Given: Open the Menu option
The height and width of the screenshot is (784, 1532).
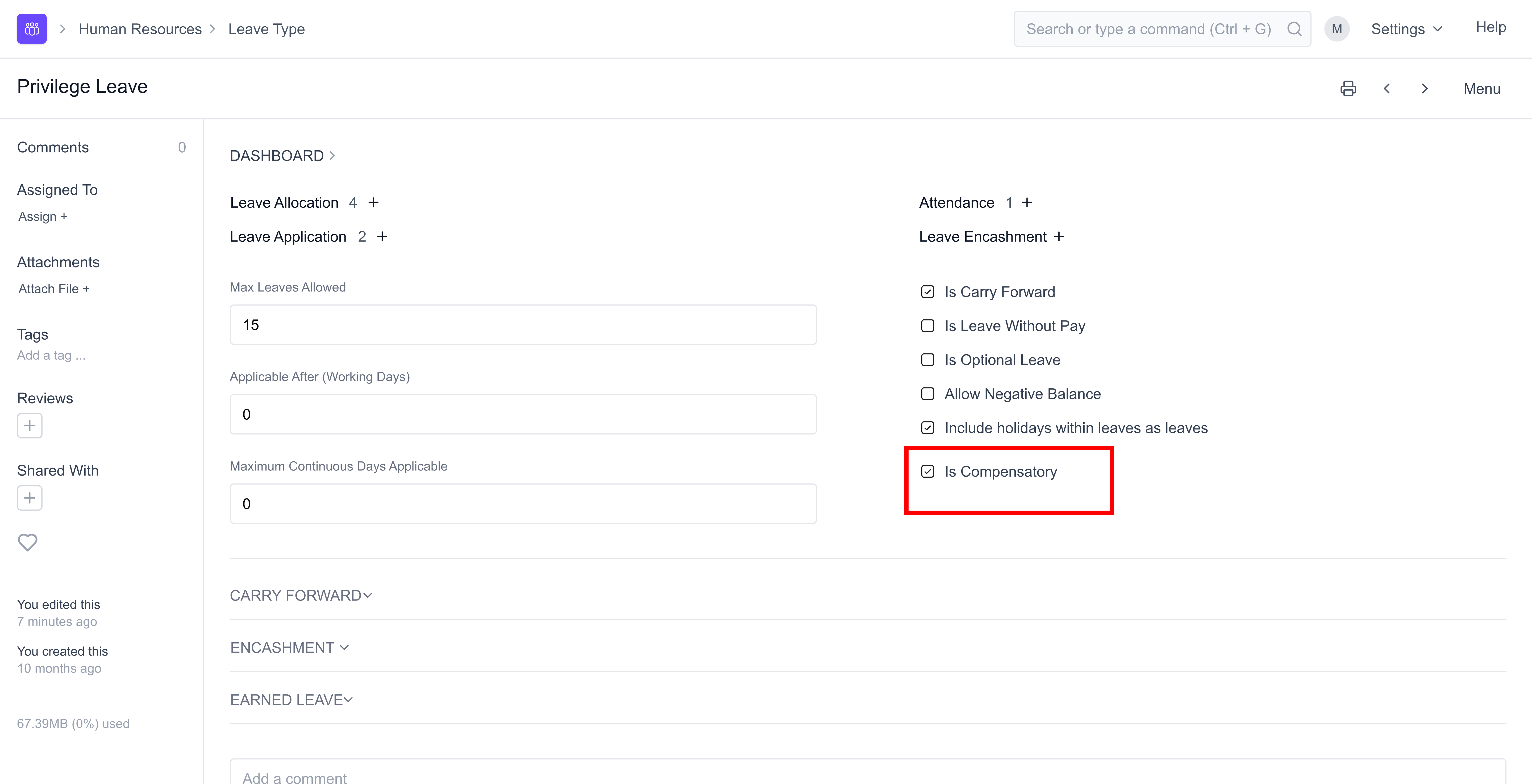Looking at the screenshot, I should pyautogui.click(x=1481, y=89).
